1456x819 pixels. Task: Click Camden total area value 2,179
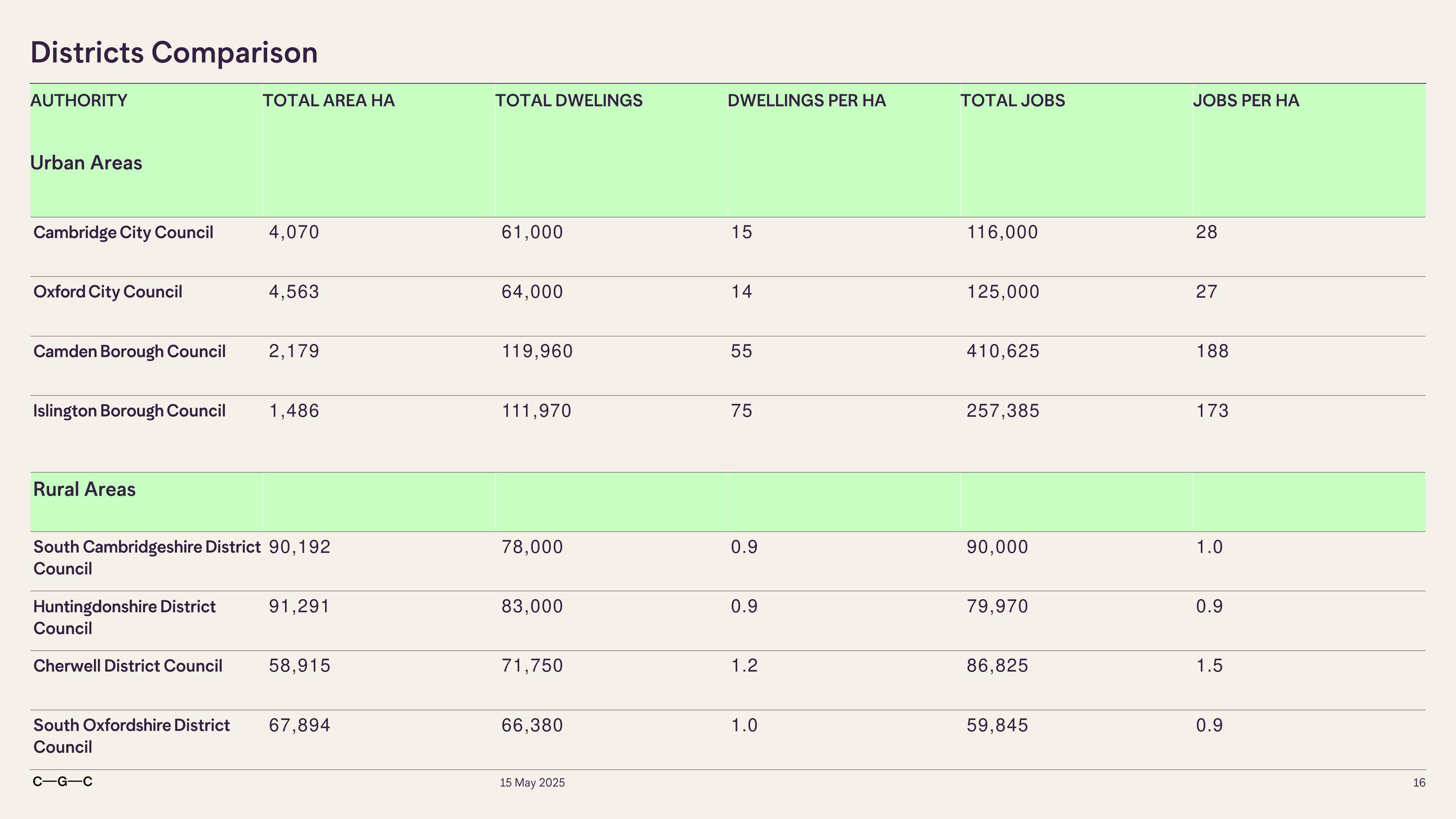294,352
